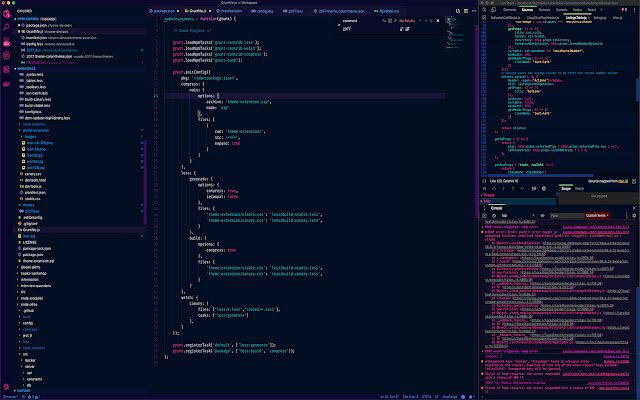The width and height of the screenshot is (640, 400).
Task: Show more DevTools tabs via chevron
Action: [601, 10]
